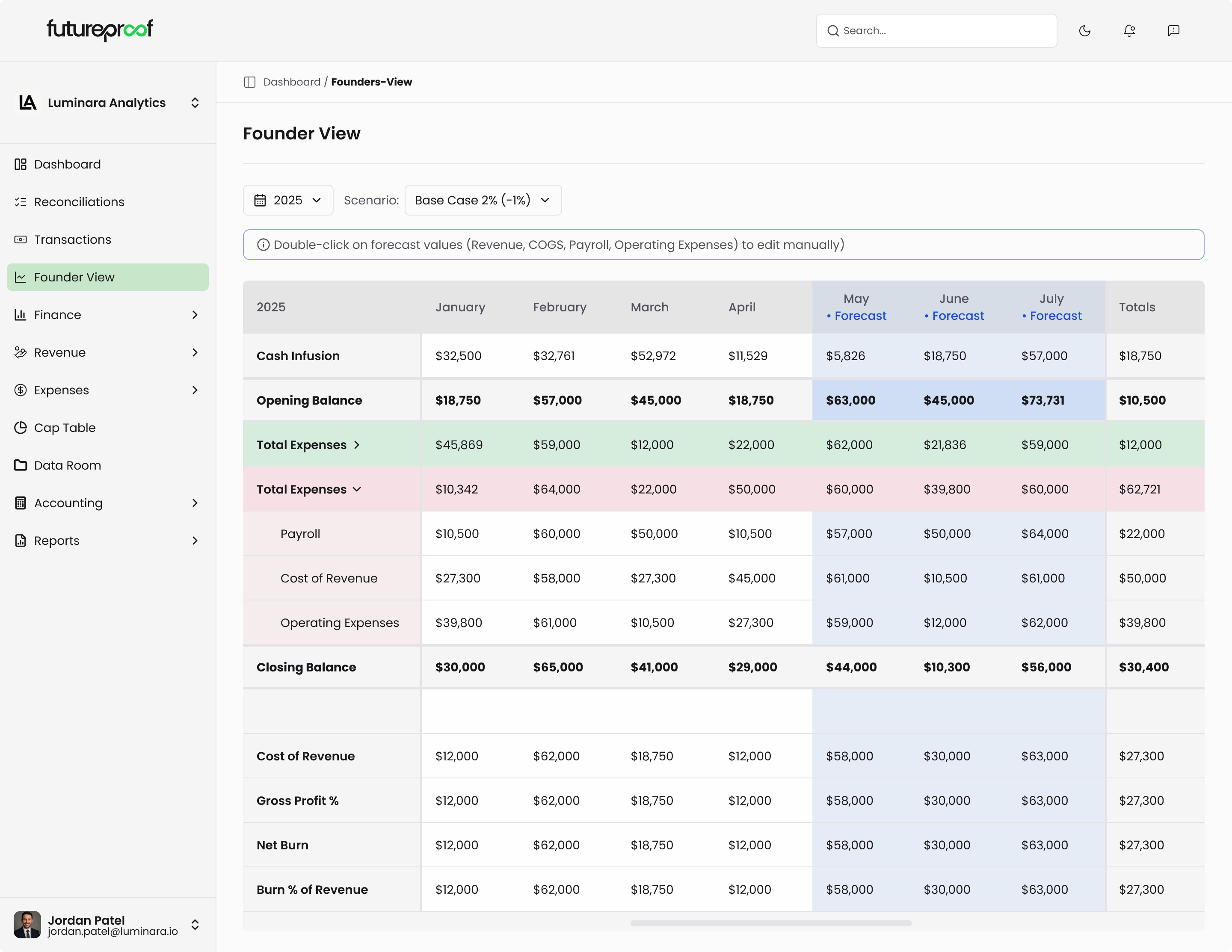The image size is (1232, 952).
Task: Open the Cap Table sidebar item
Action: (x=64, y=428)
